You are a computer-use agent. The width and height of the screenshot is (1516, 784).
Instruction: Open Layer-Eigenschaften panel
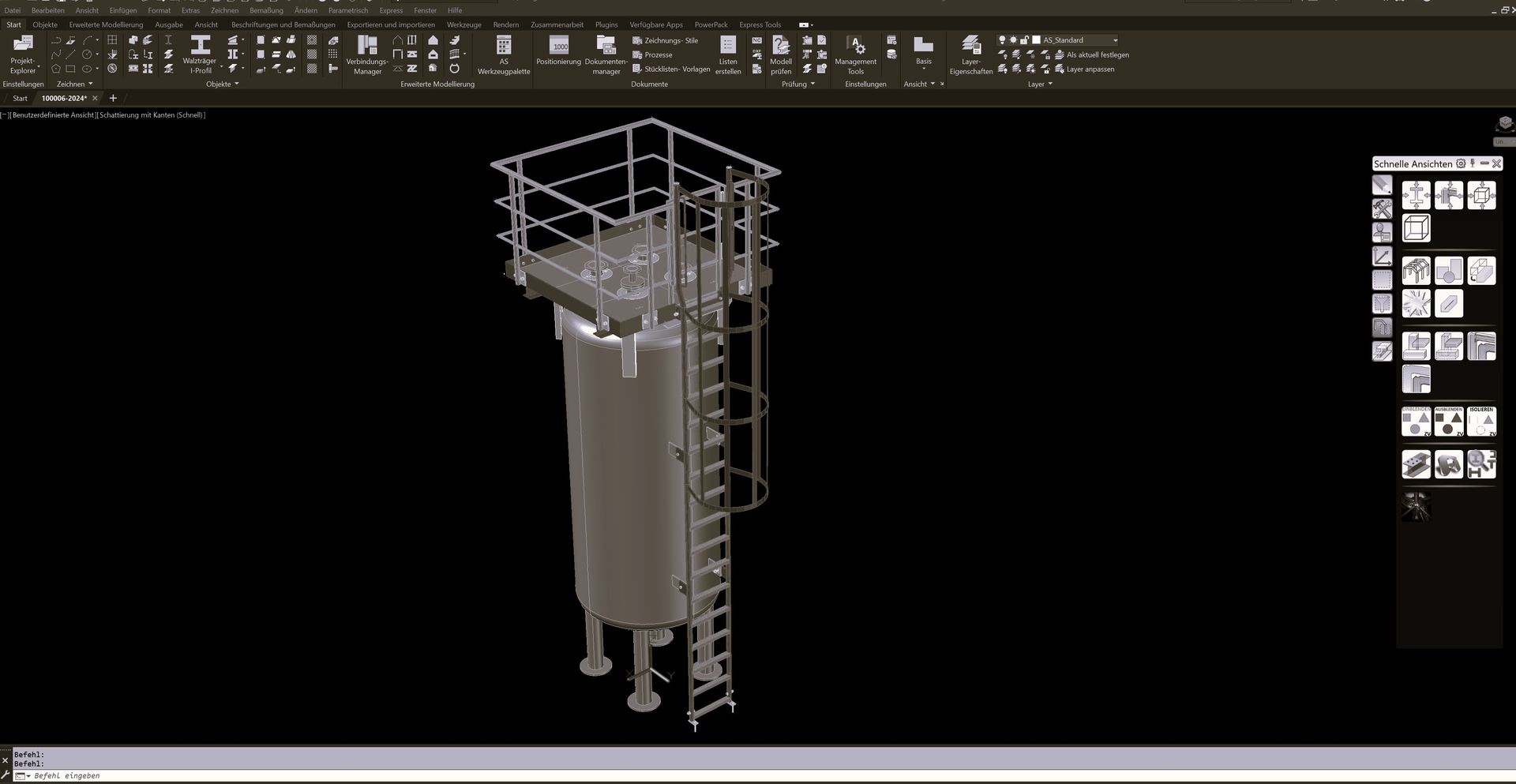point(970,54)
